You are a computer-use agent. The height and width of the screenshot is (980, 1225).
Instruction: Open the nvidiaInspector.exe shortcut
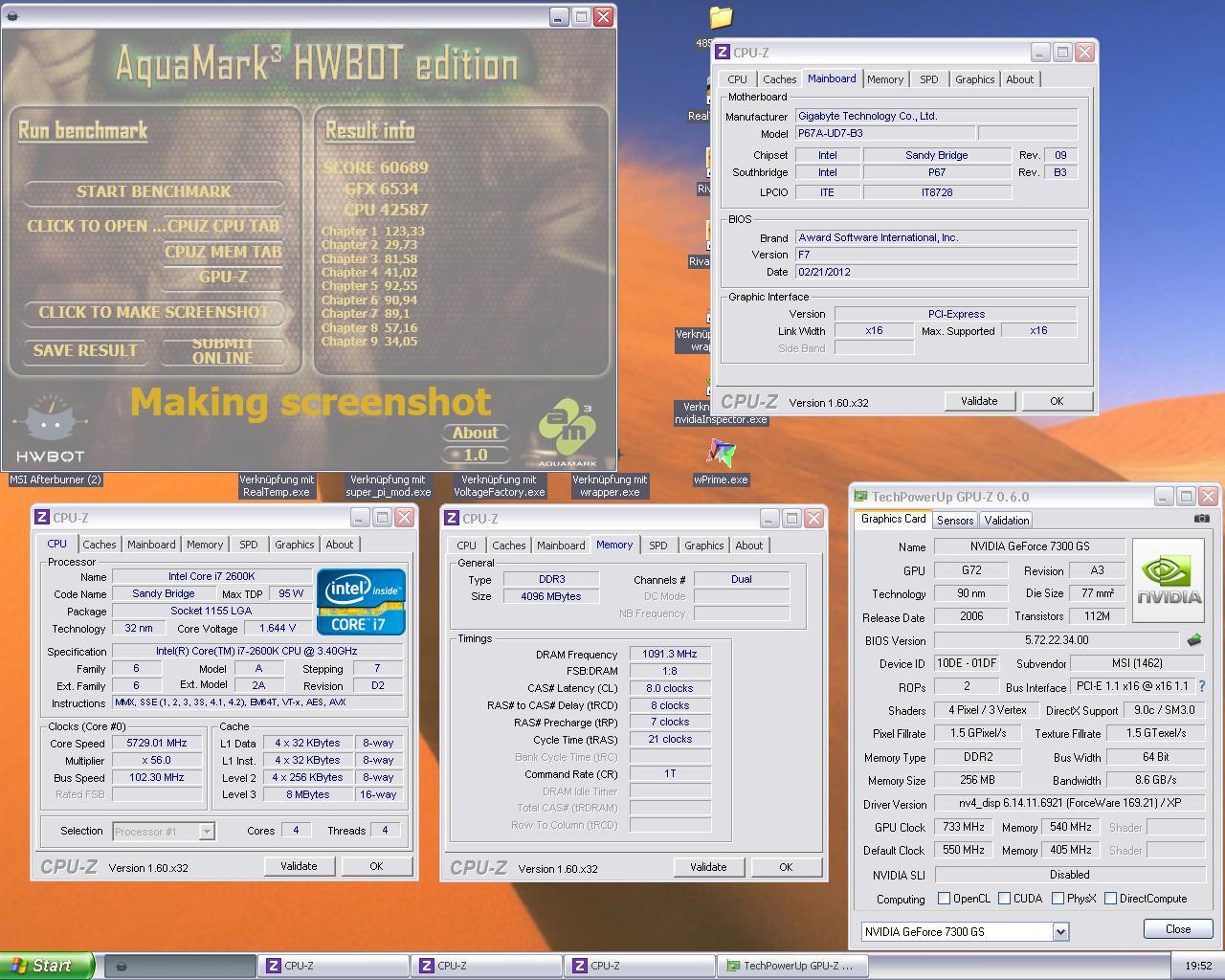click(x=721, y=413)
